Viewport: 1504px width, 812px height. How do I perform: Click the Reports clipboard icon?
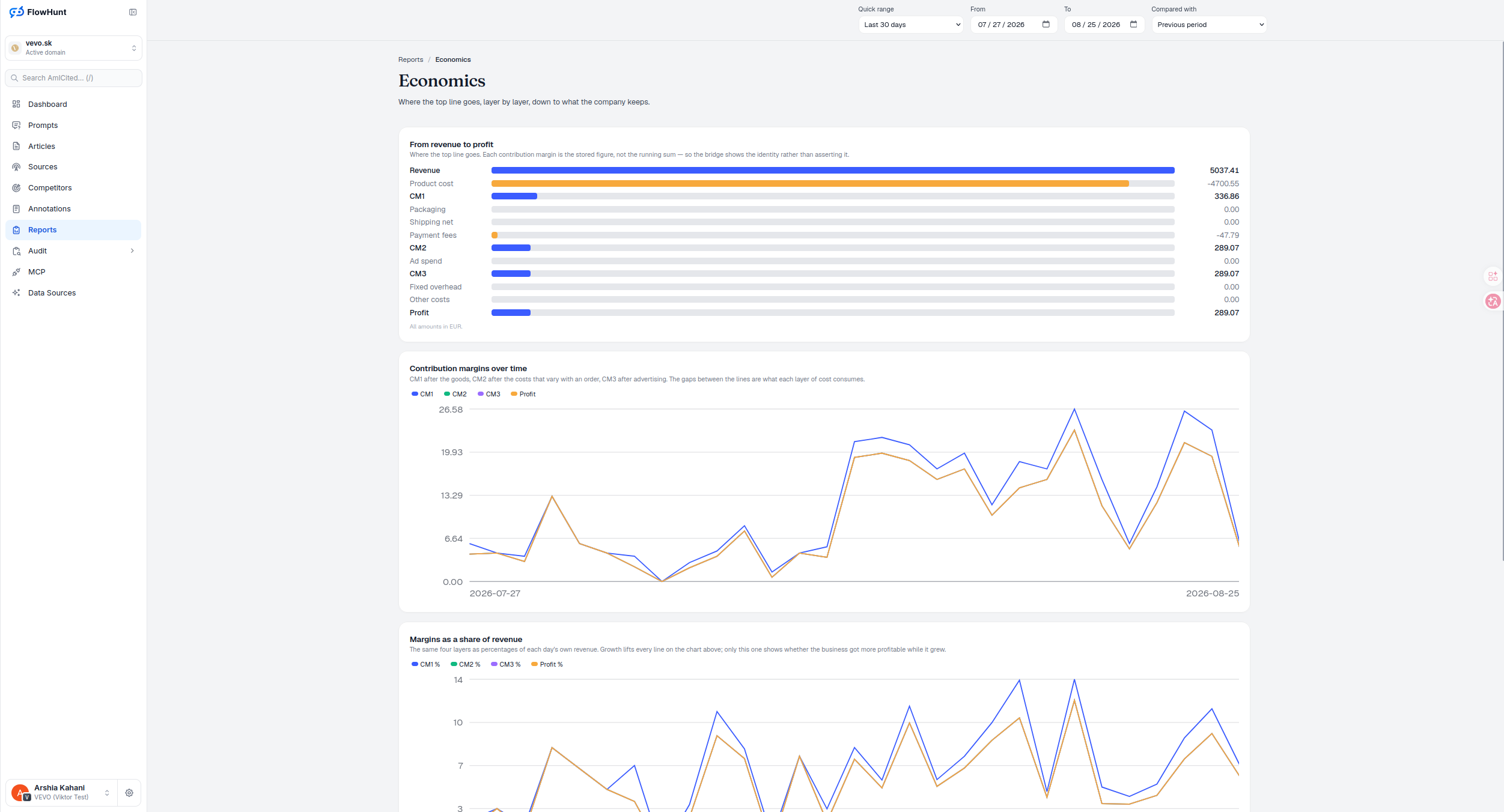tap(16, 230)
